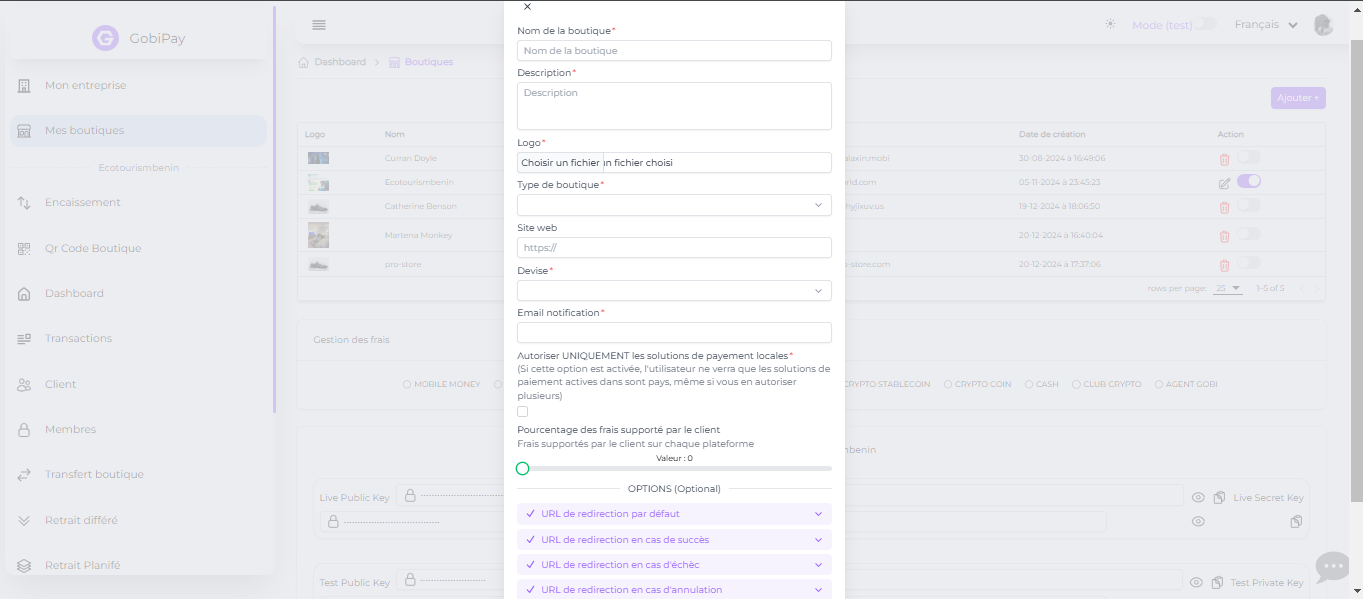
Task: Toggle the Ecotourismbenin boutique active switch
Action: point(1248,181)
